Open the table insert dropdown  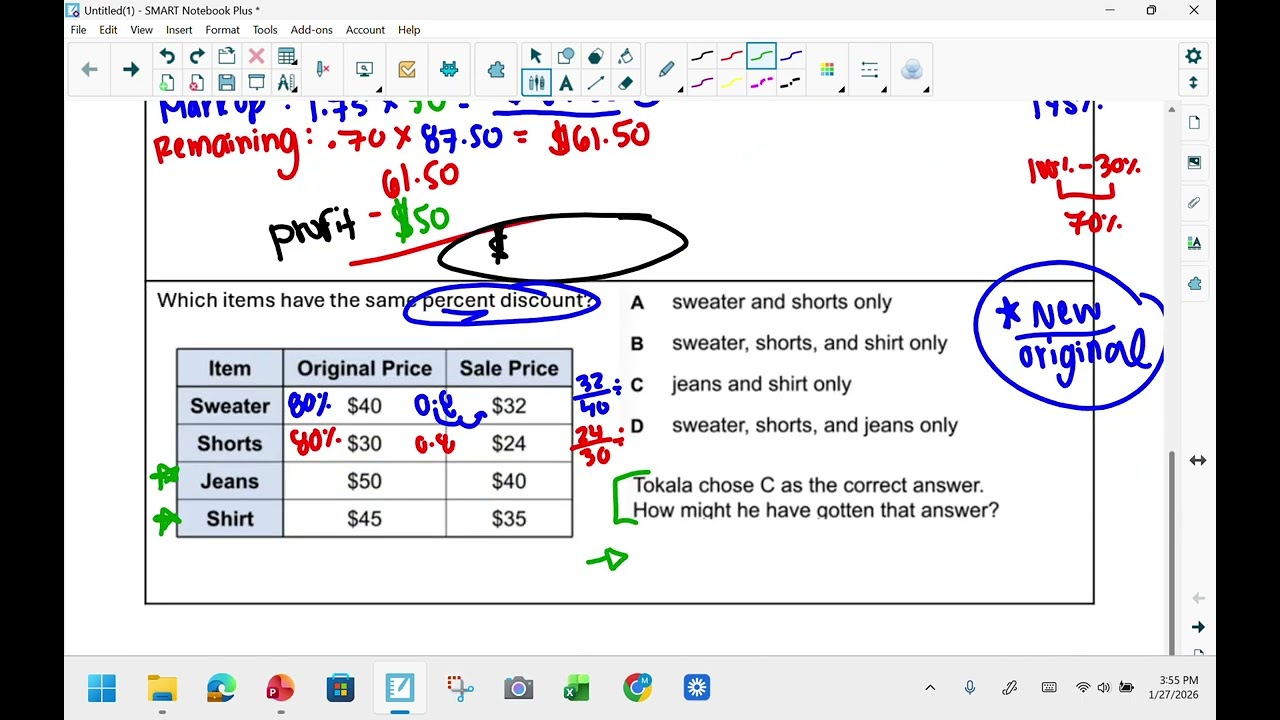coord(287,56)
